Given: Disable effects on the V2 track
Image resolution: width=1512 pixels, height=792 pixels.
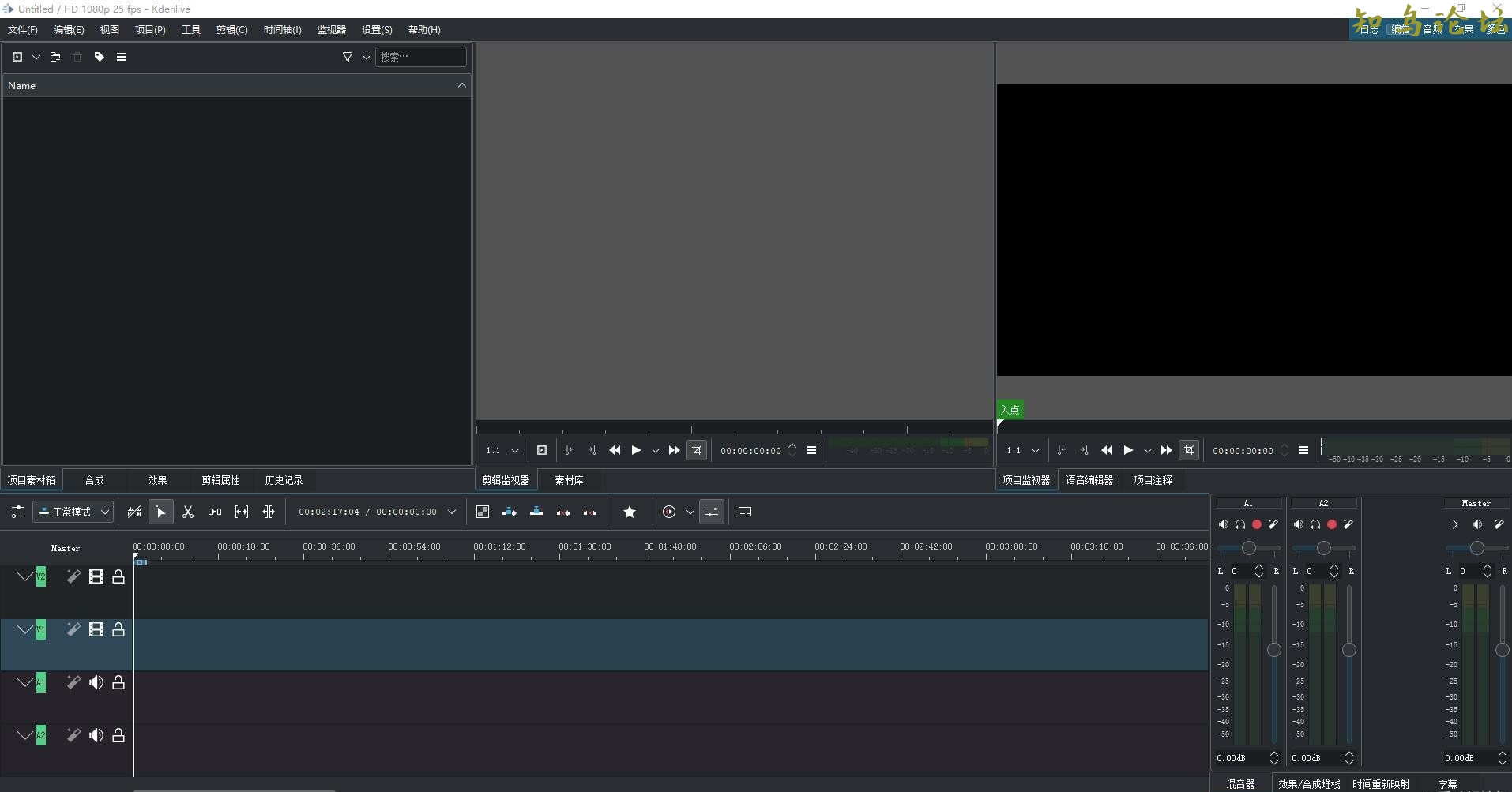Looking at the screenshot, I should [x=73, y=576].
